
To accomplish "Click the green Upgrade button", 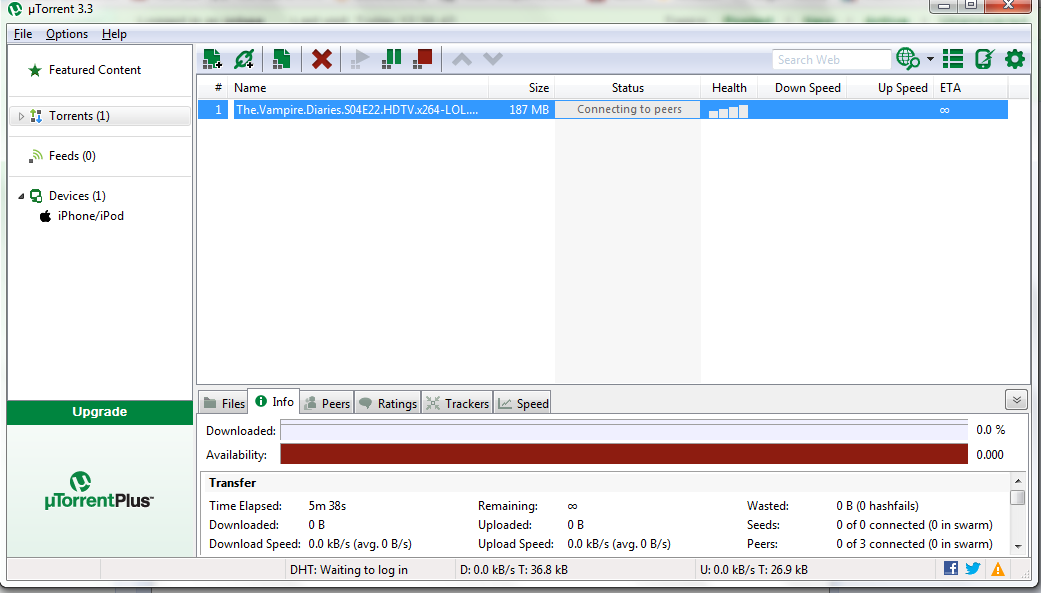I will click(x=100, y=412).
